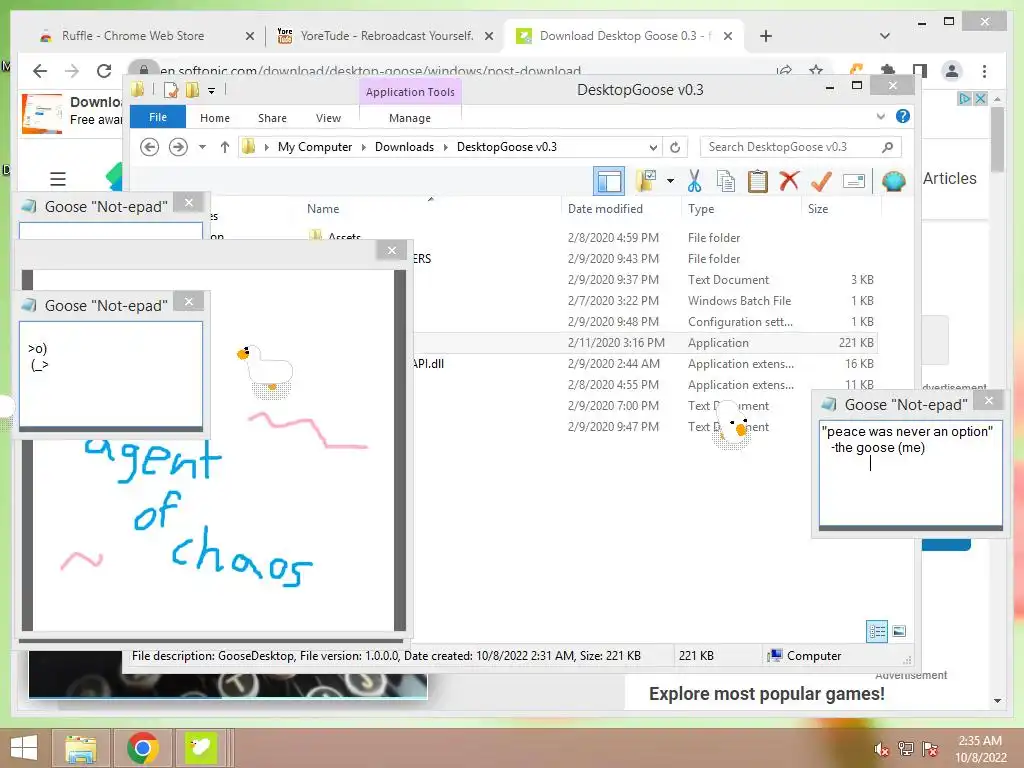This screenshot has width=1024, height=768.
Task: Open the Manage ribbon tab
Action: [410, 118]
